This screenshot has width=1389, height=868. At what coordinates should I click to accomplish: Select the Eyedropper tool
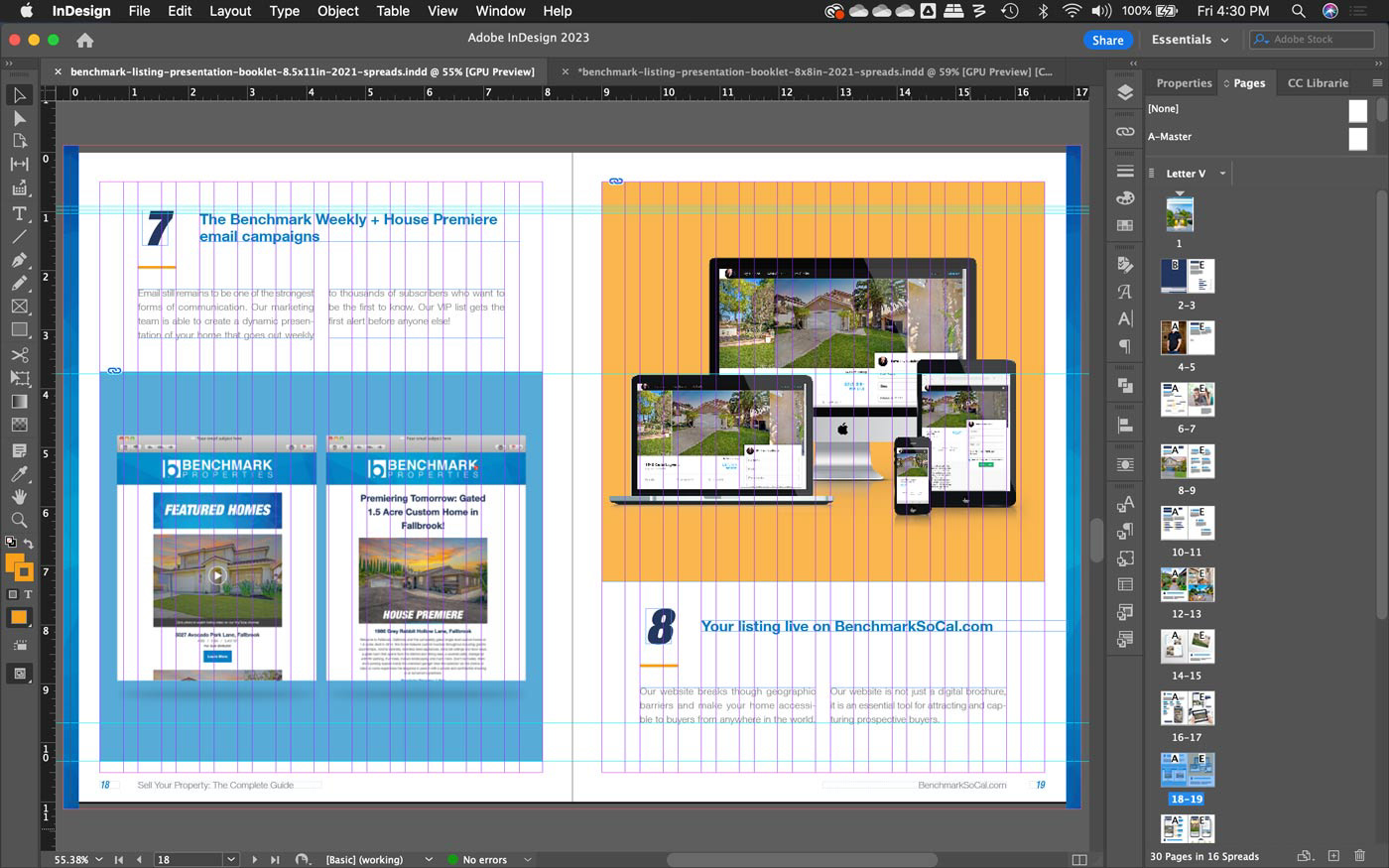tap(19, 473)
